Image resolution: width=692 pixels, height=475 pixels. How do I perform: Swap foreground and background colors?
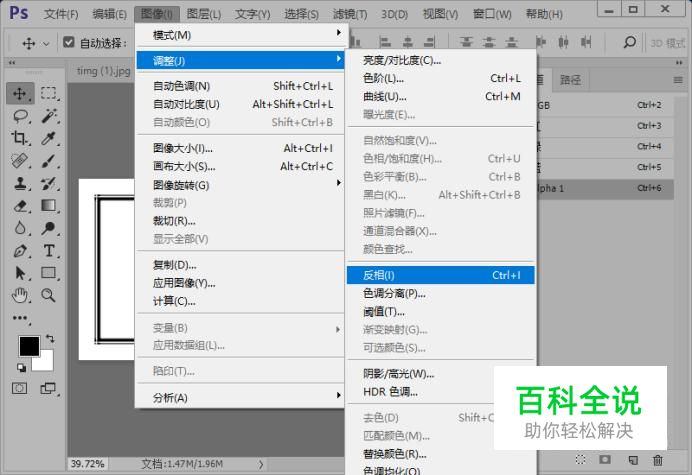click(x=50, y=339)
